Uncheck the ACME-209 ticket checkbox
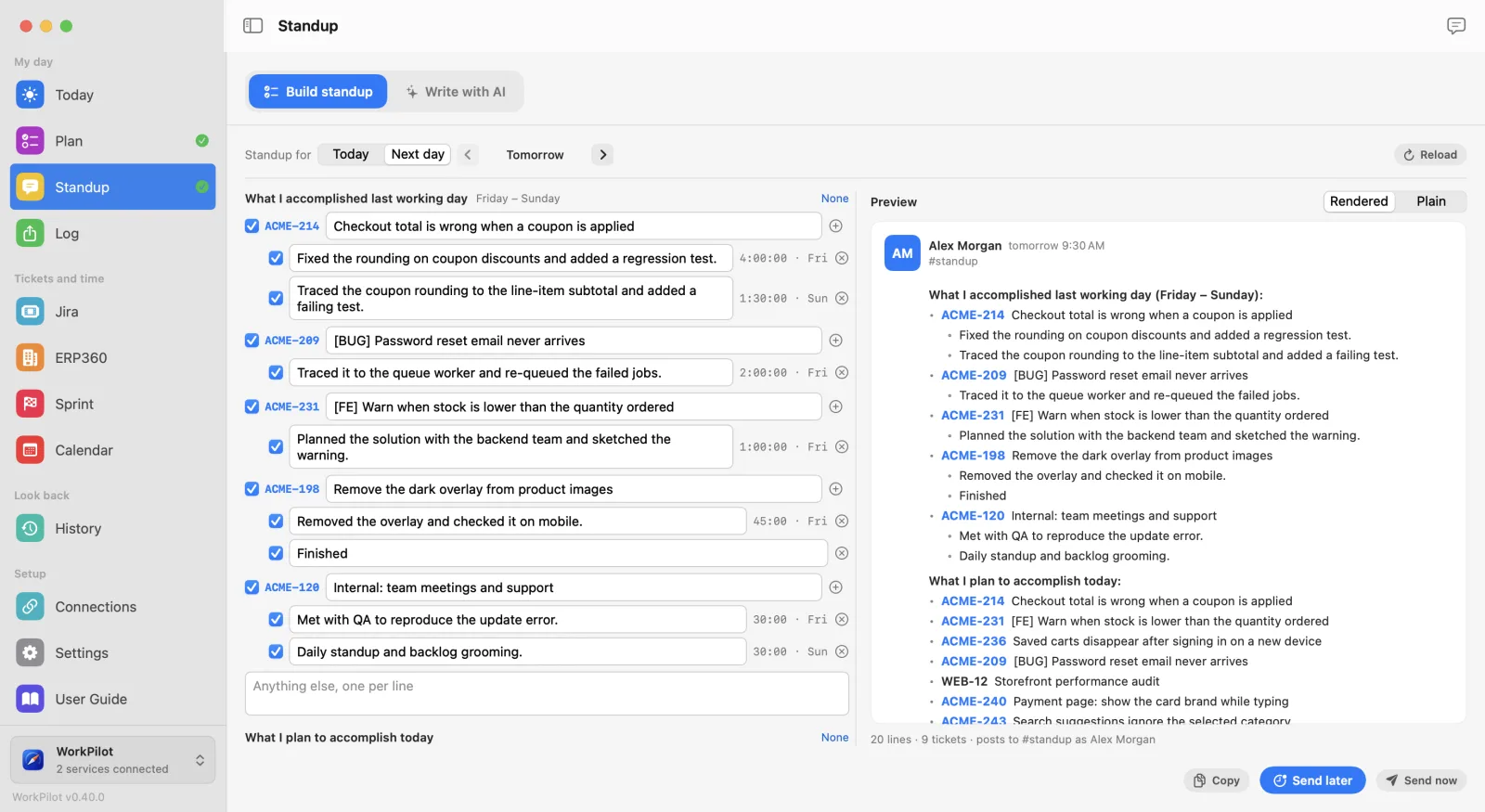1485x812 pixels. click(252, 341)
